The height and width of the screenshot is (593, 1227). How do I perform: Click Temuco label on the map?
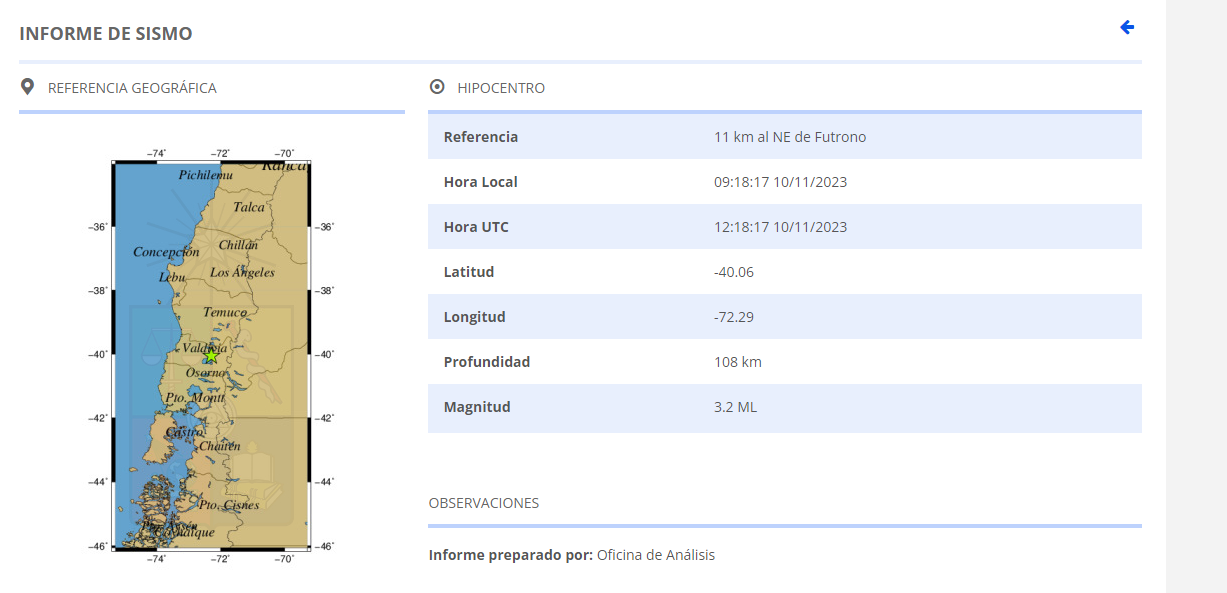[224, 312]
